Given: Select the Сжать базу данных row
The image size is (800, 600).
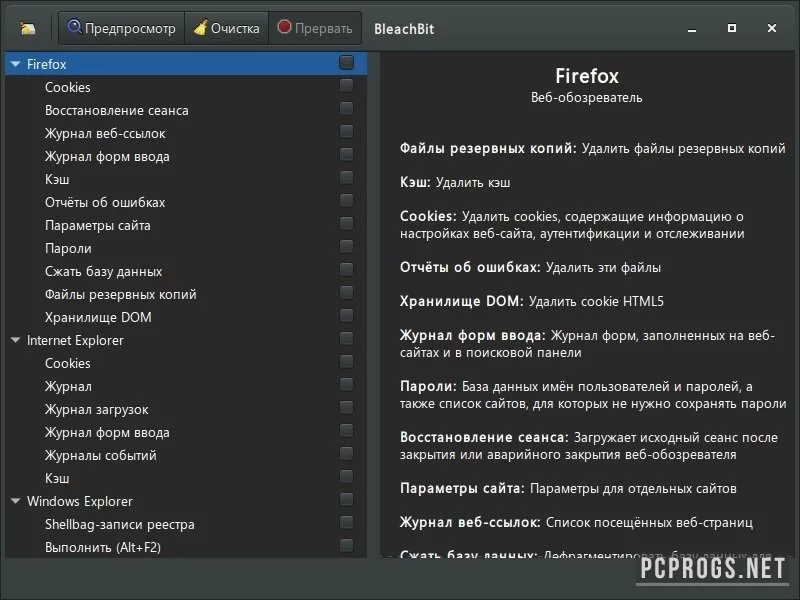Looking at the screenshot, I should [186, 271].
